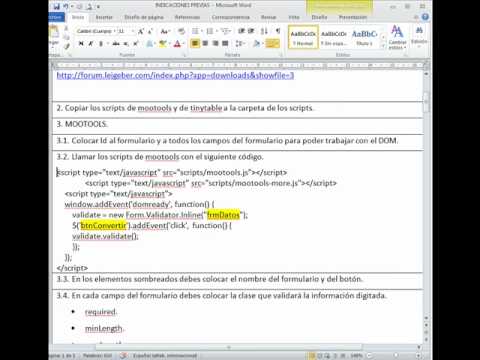Toggle bold (N) formatting
Screen dimensions: 480x360
click(x=81, y=43)
